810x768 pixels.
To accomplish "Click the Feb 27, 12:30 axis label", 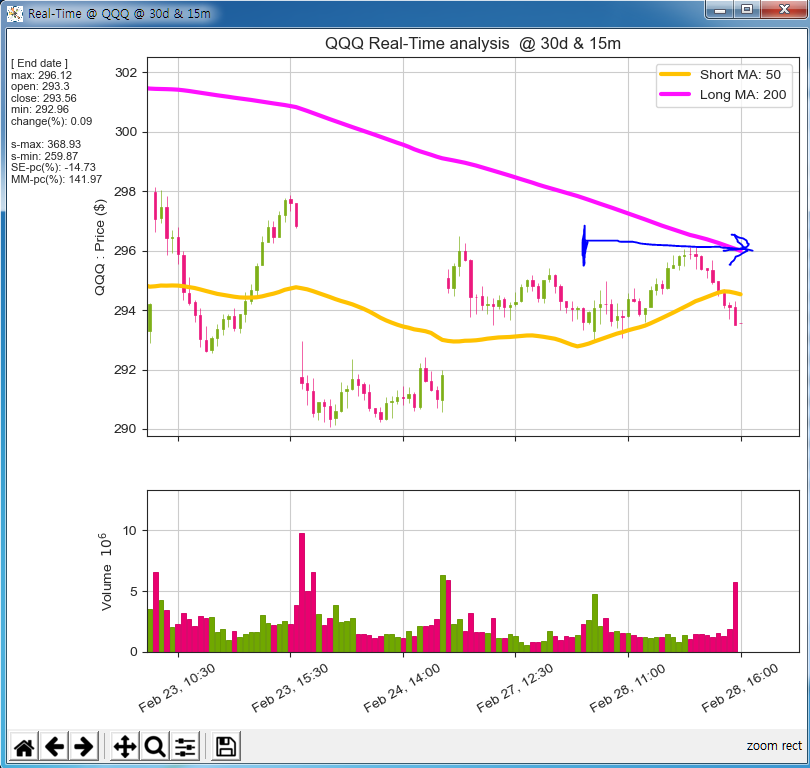I will pos(515,688).
